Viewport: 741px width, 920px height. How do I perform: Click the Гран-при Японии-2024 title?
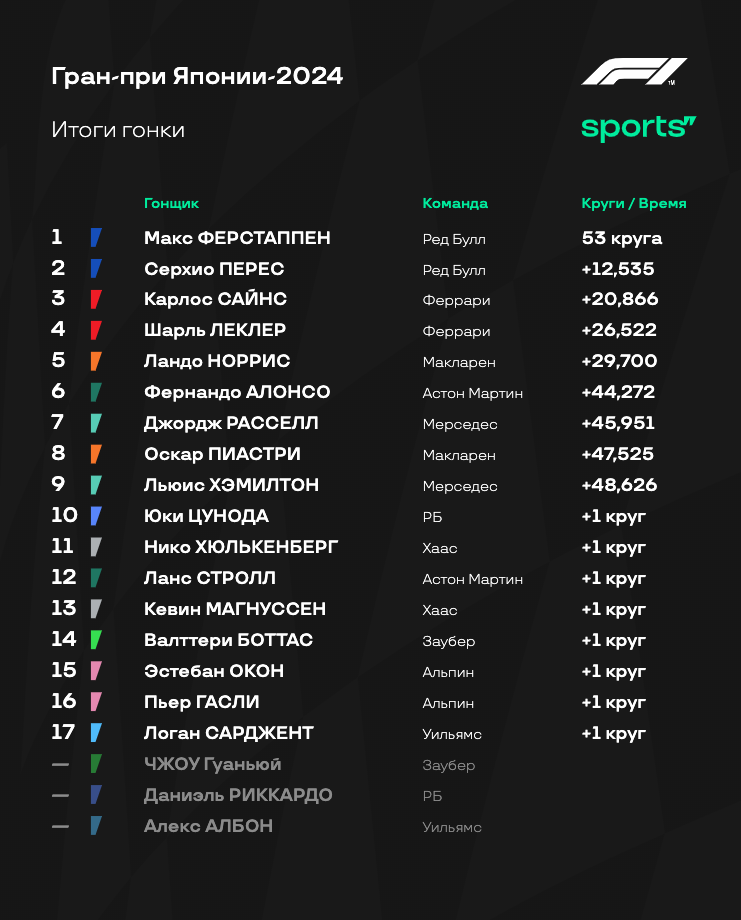[x=197, y=76]
